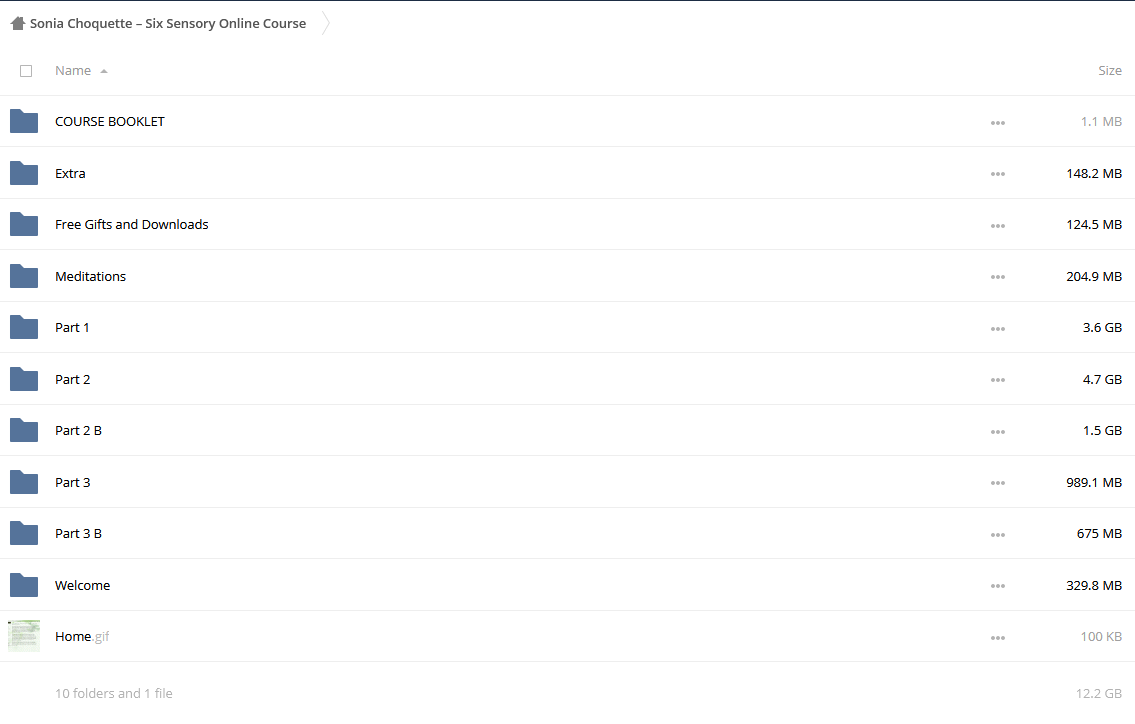
Task: Click the Meditations folder icon
Action: click(x=24, y=276)
